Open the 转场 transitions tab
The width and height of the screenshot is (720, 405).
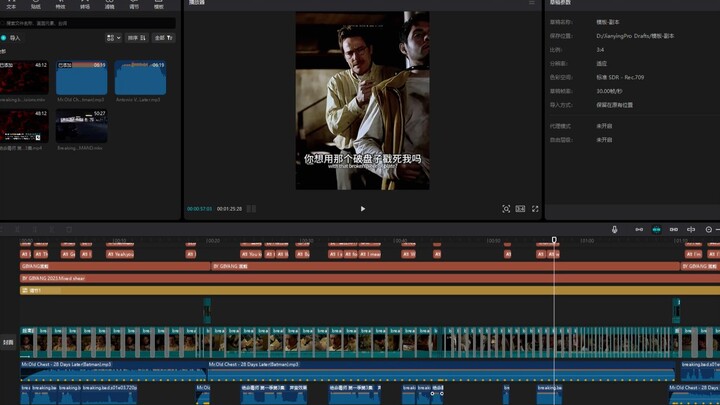pos(85,5)
